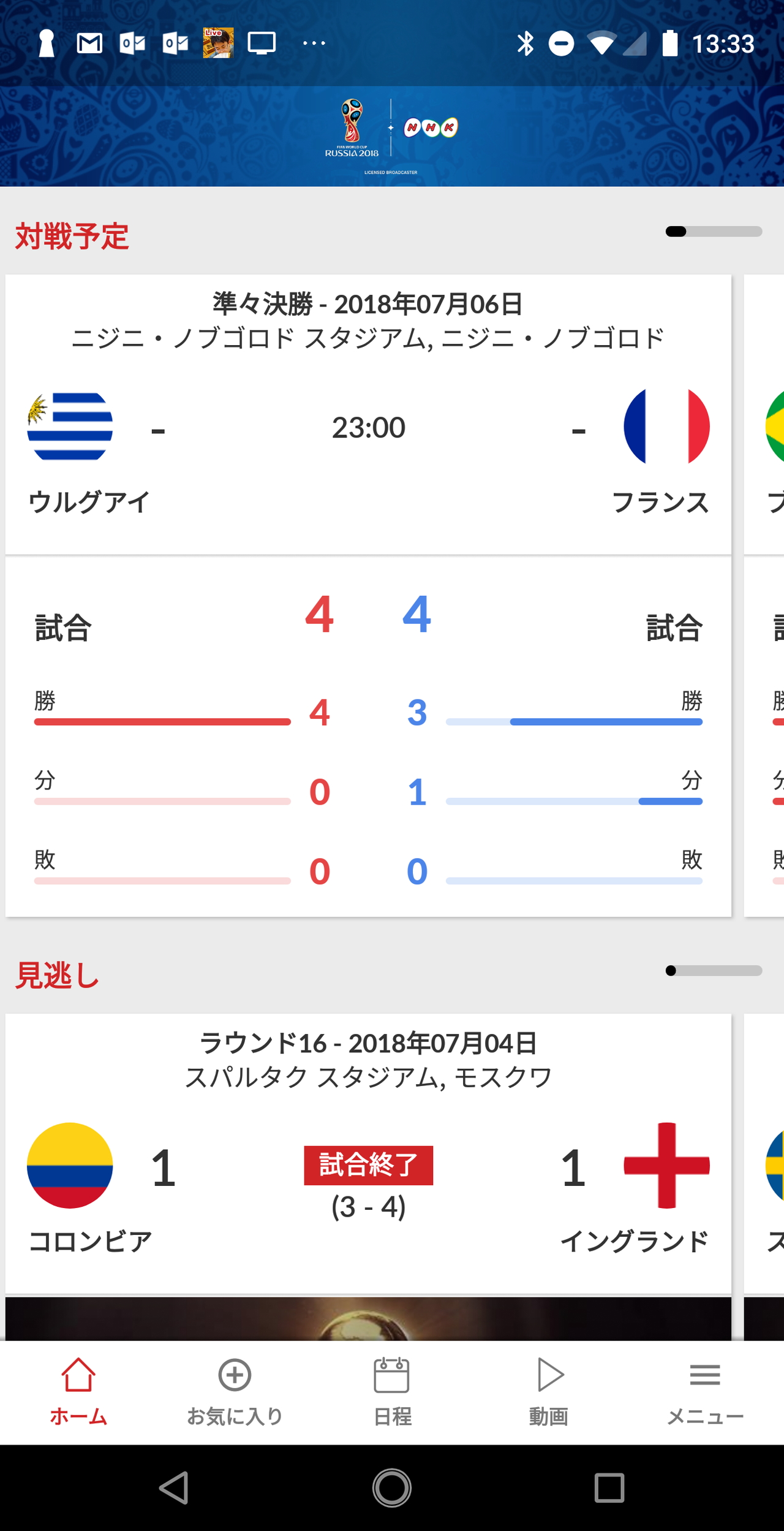Image resolution: width=784 pixels, height=1531 pixels.
Task: Tap the ウルグアイ team name link
Action: [x=89, y=503]
